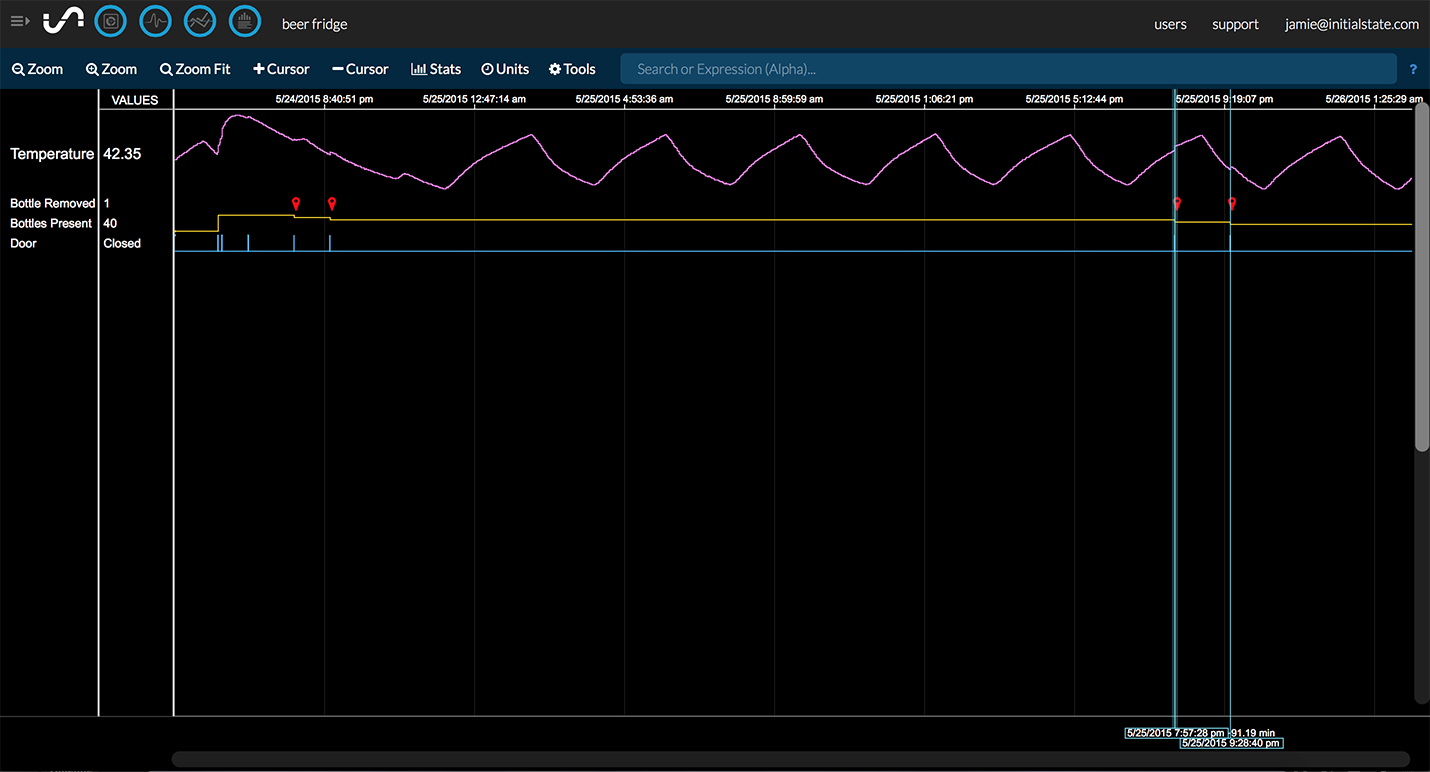
Task: Open the Tools menu
Action: coord(572,69)
